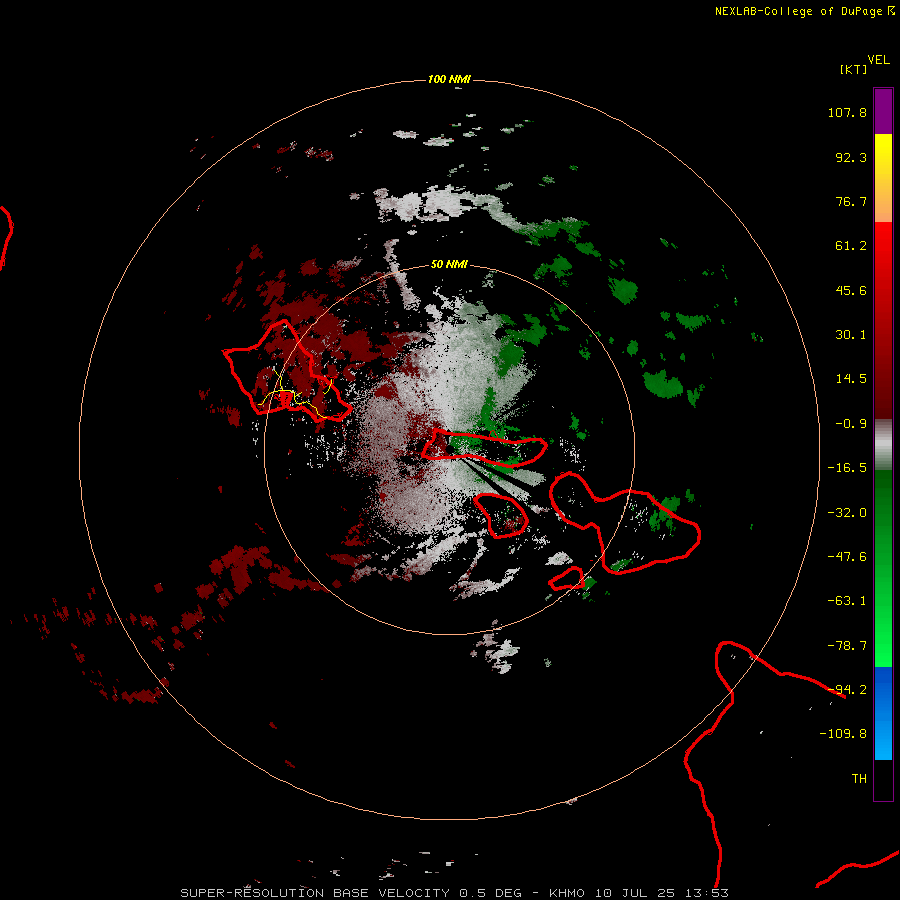Click the purple segment of the color bar
900x900 pixels.
pyautogui.click(x=883, y=112)
